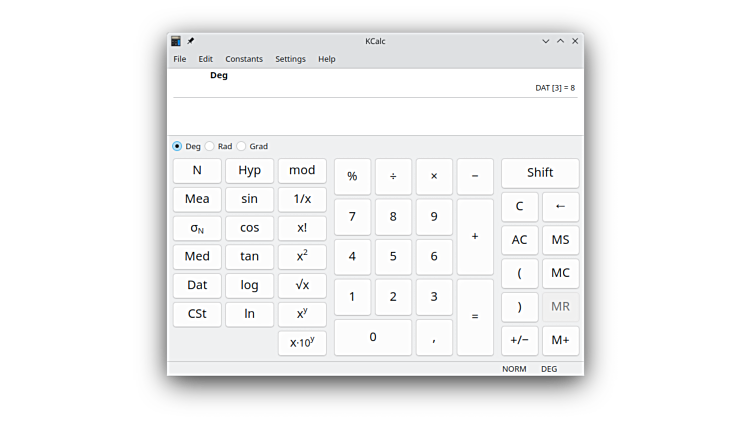
Task: Click the equals button
Action: [475, 316]
